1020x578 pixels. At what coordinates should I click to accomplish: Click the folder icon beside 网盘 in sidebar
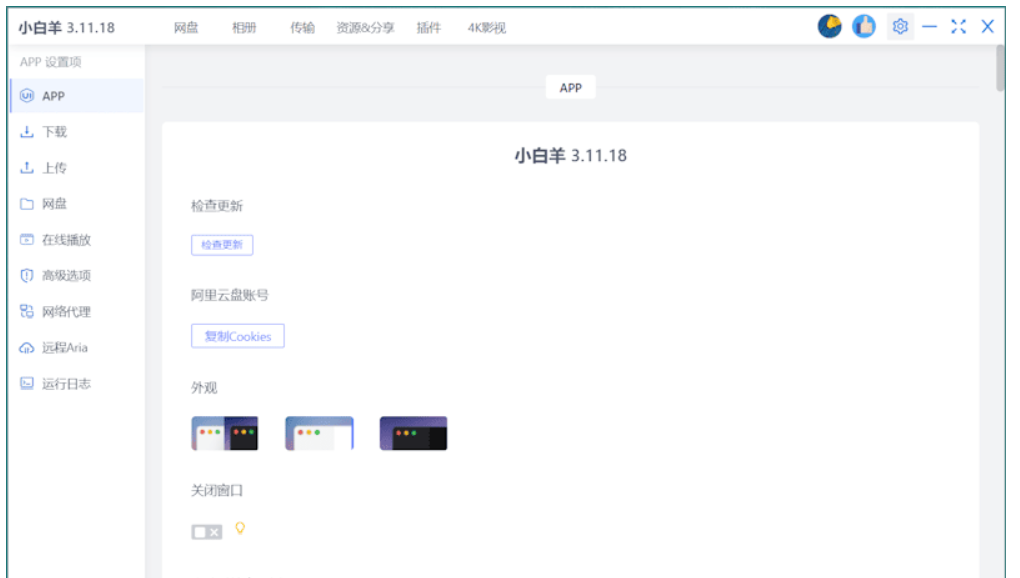27,204
